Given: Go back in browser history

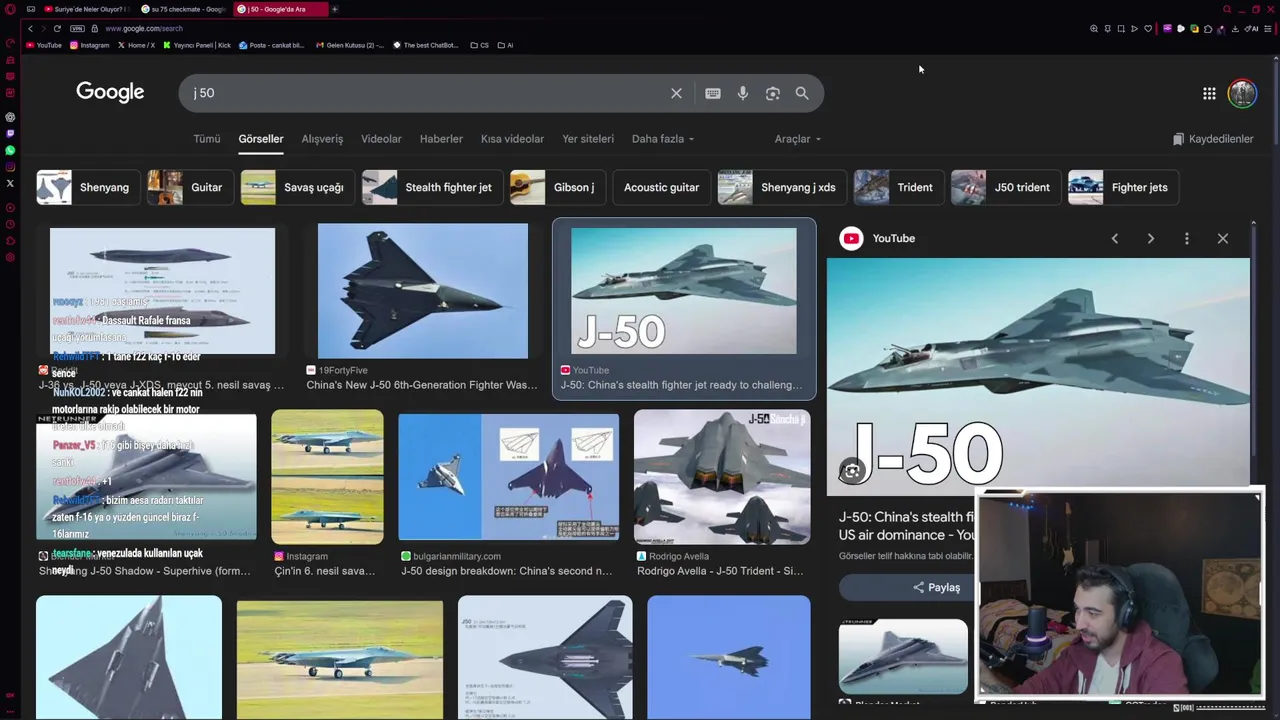Looking at the screenshot, I should click(30, 28).
